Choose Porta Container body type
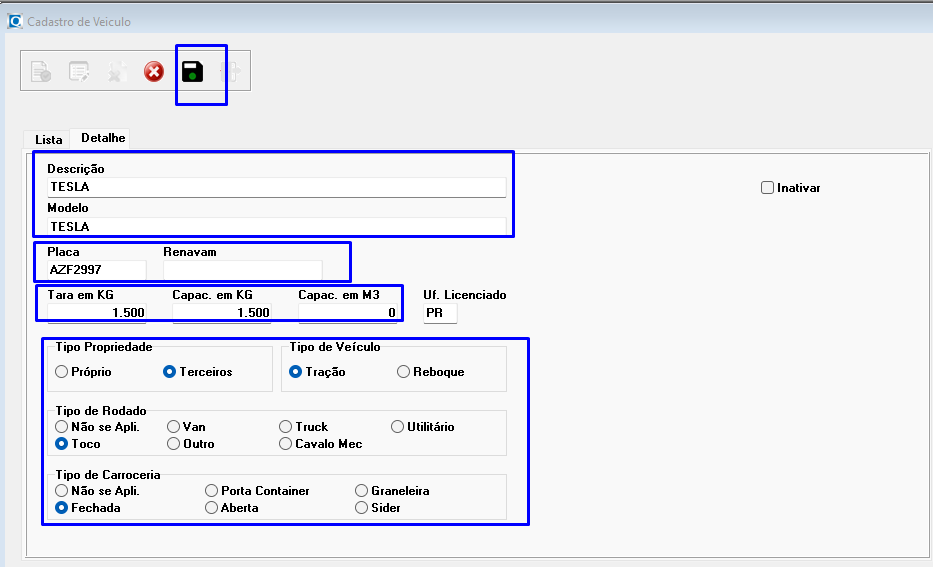Image resolution: width=933 pixels, height=567 pixels. [211, 491]
